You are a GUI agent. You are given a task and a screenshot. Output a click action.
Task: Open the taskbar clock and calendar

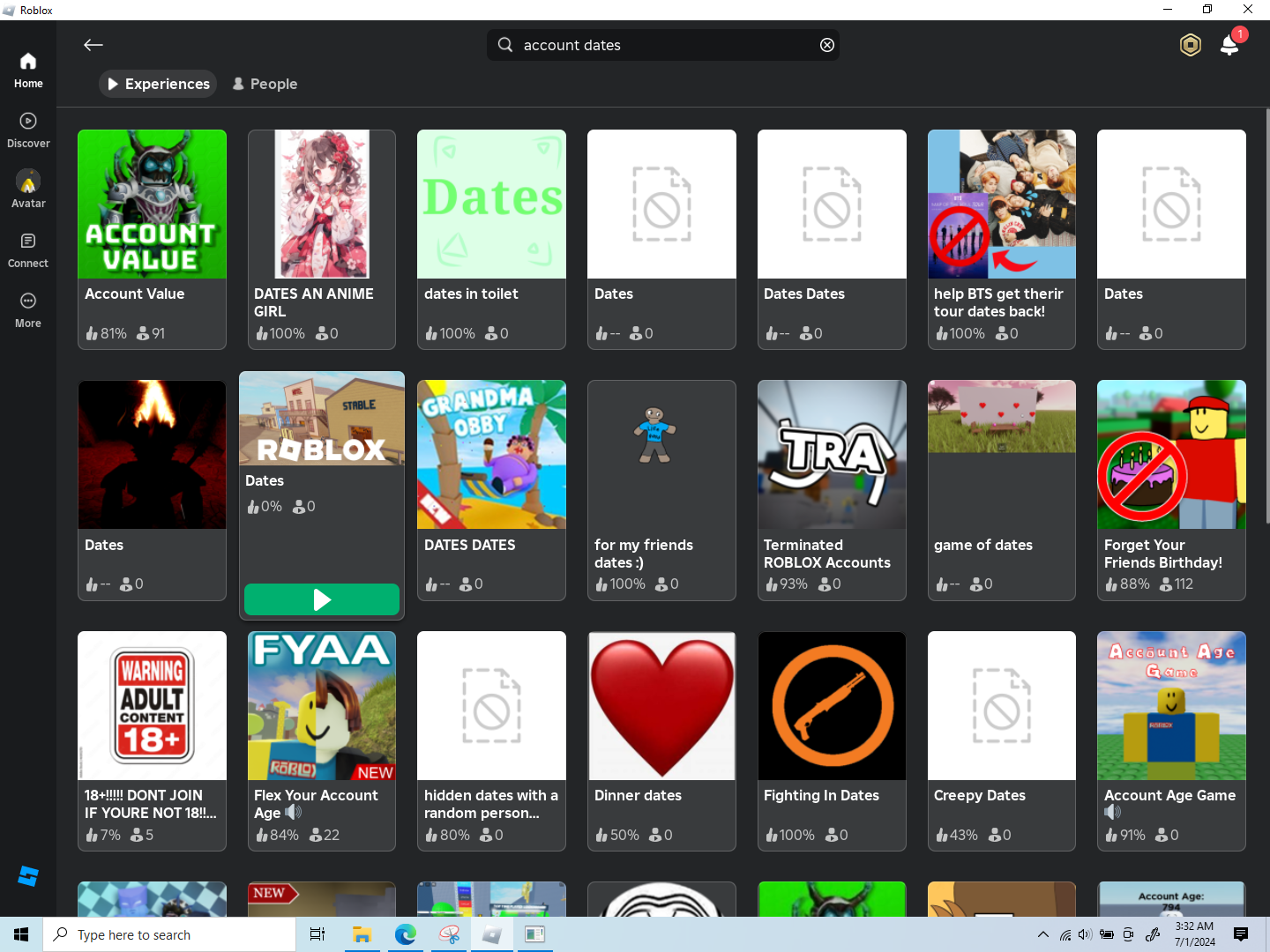1194,934
